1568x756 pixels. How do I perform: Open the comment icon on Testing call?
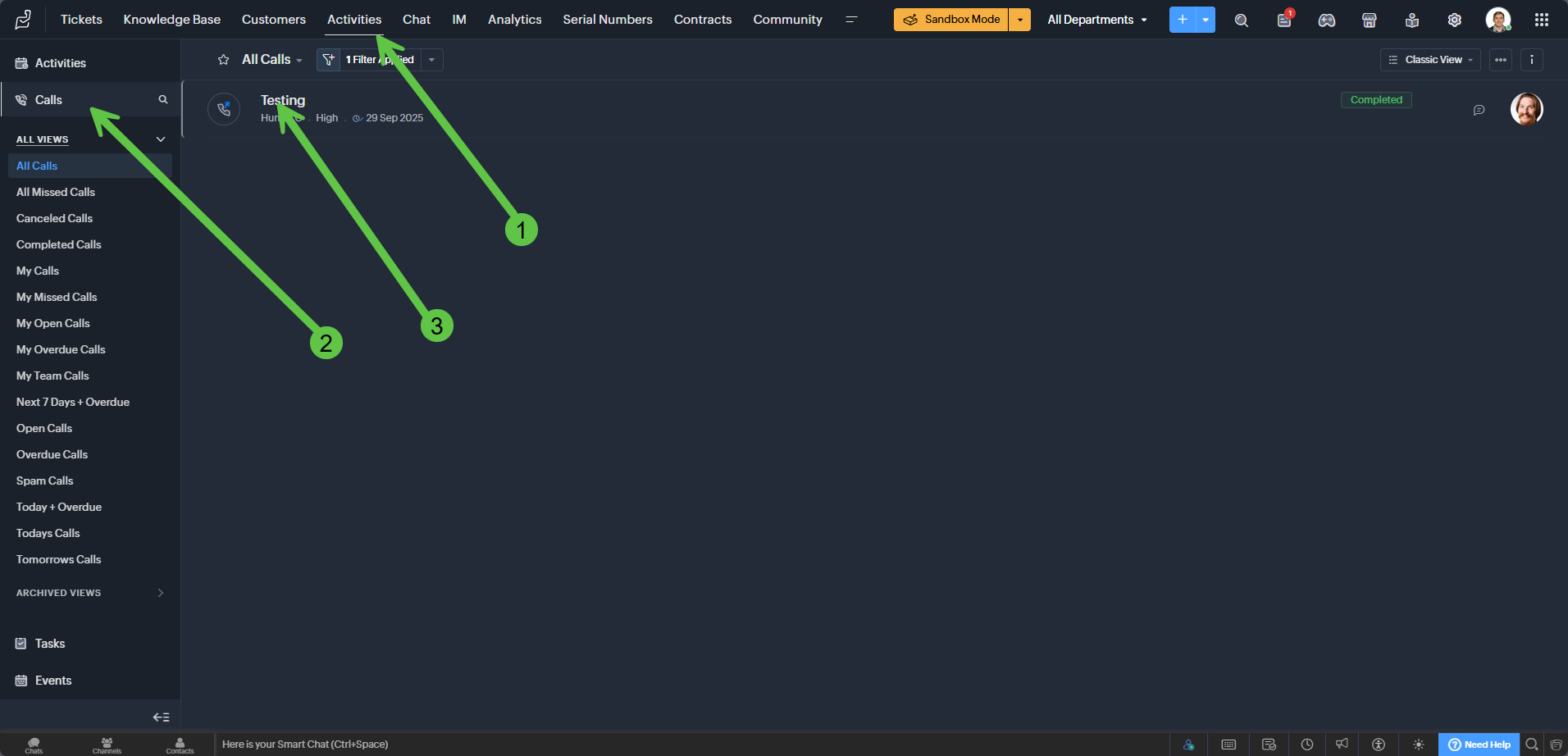(1479, 110)
